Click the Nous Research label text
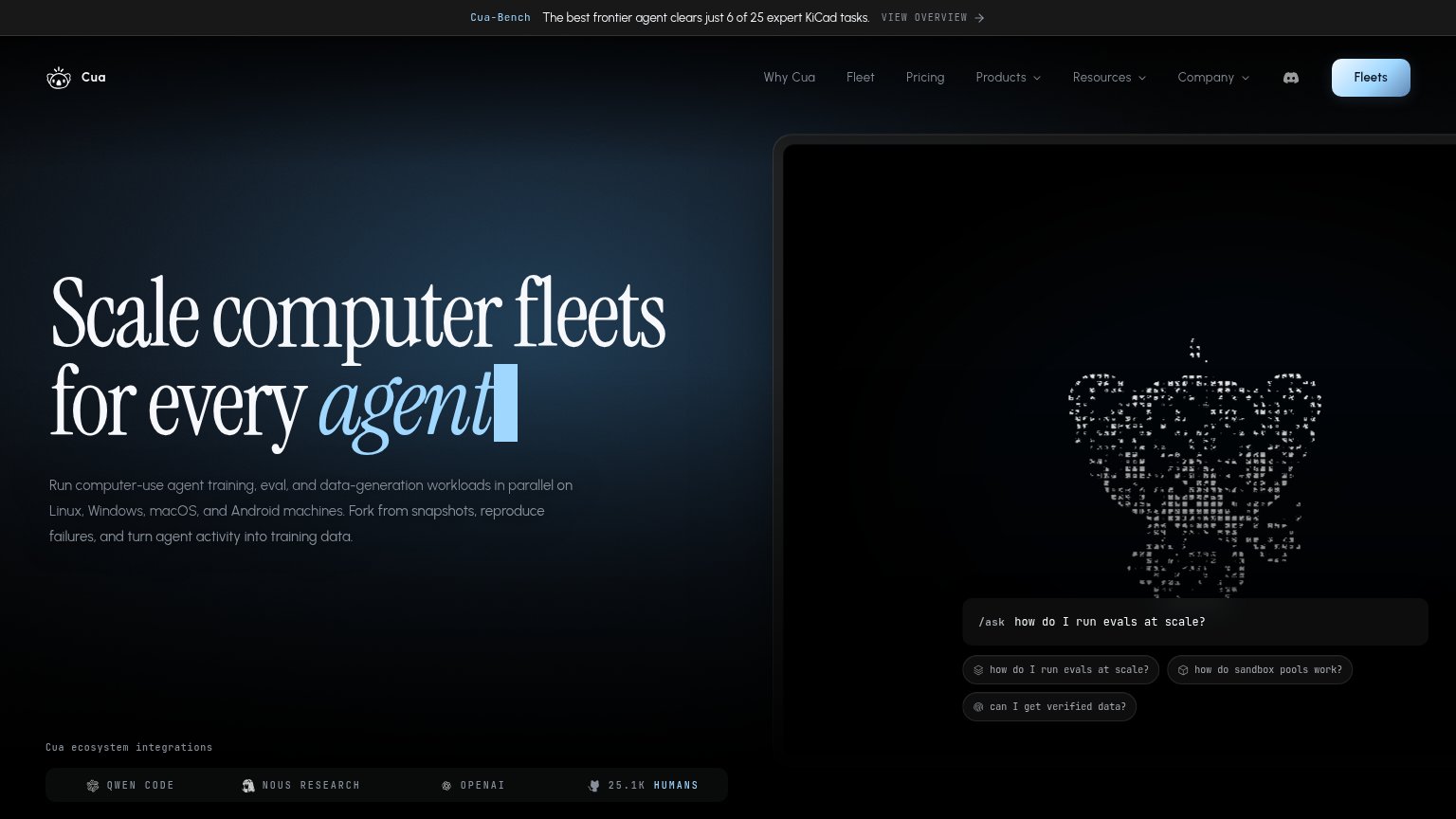The image size is (1456, 819). [x=311, y=786]
